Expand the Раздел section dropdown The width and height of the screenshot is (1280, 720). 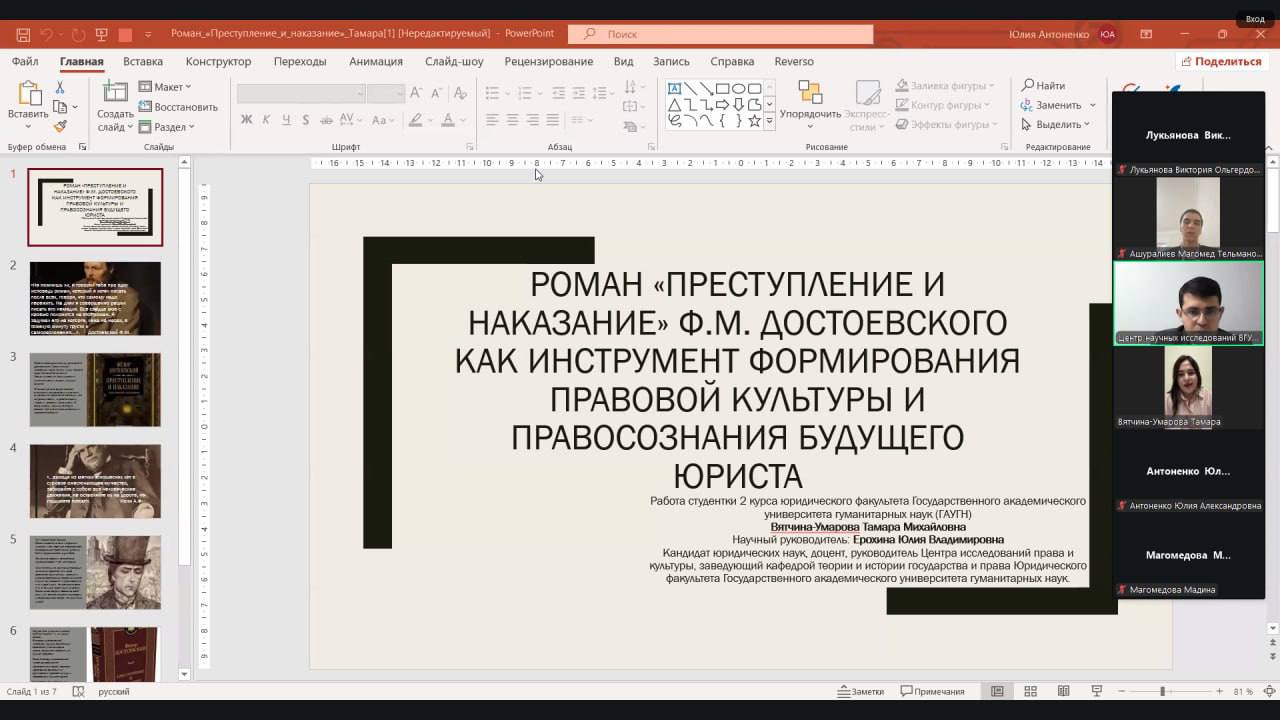click(x=167, y=127)
